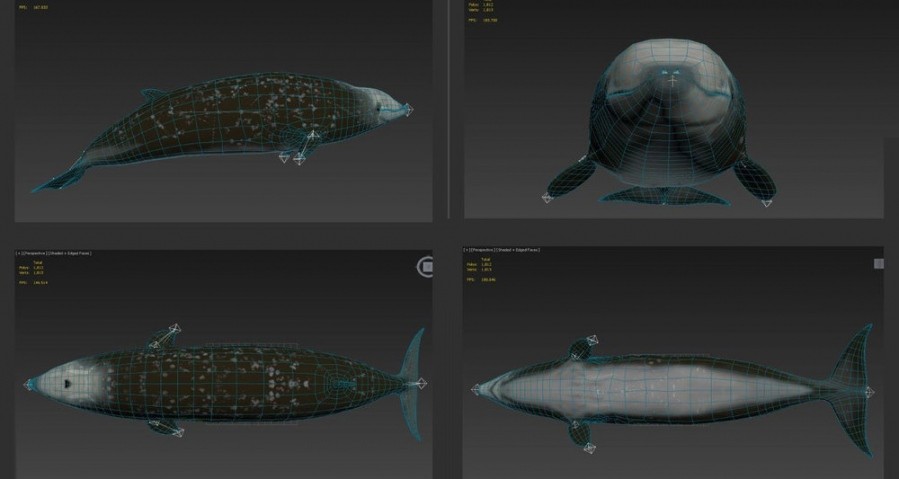
Task: Select lower flipper helper in top-view viewport
Action: click(x=178, y=433)
